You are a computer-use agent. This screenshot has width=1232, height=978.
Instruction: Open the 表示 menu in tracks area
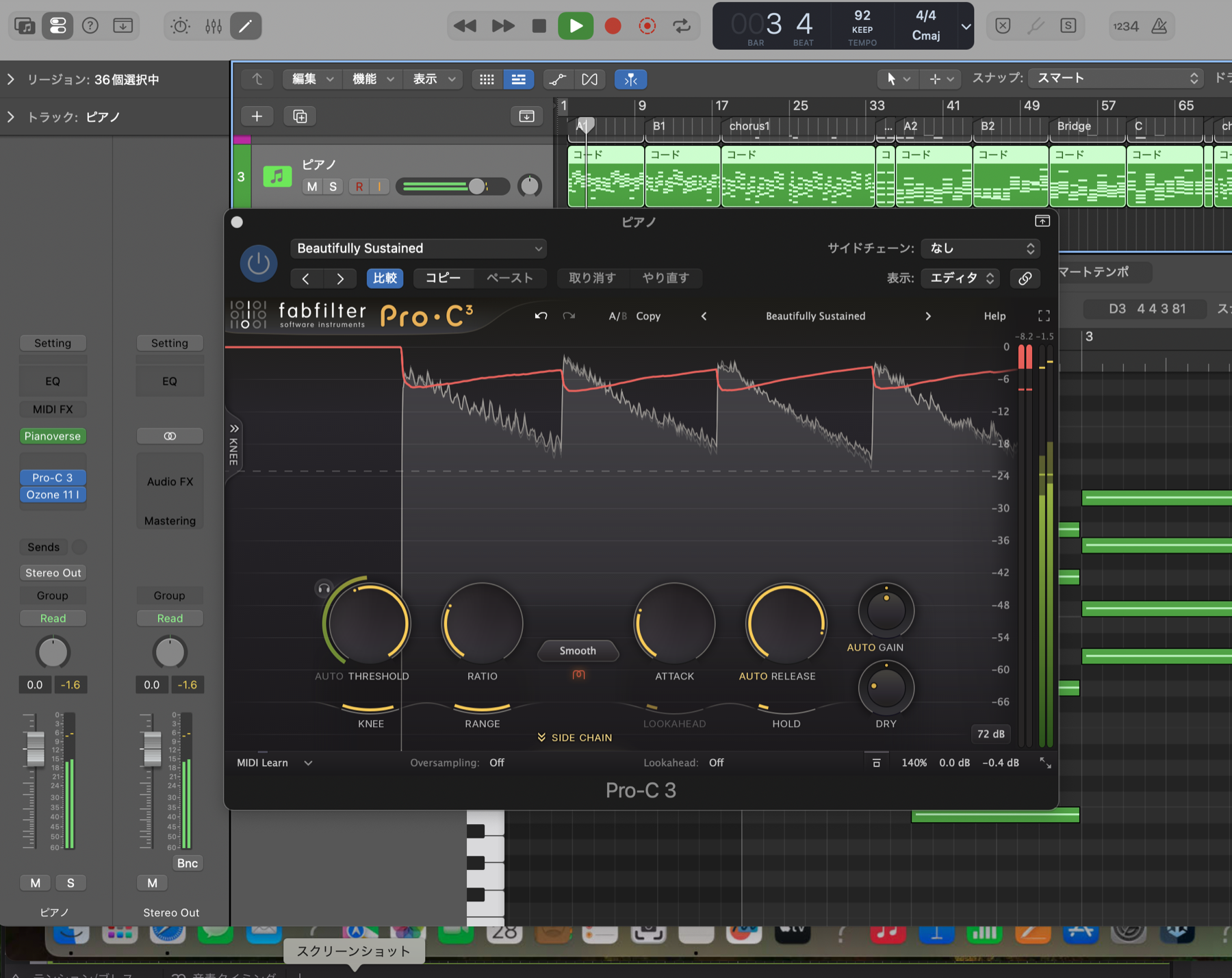(433, 79)
